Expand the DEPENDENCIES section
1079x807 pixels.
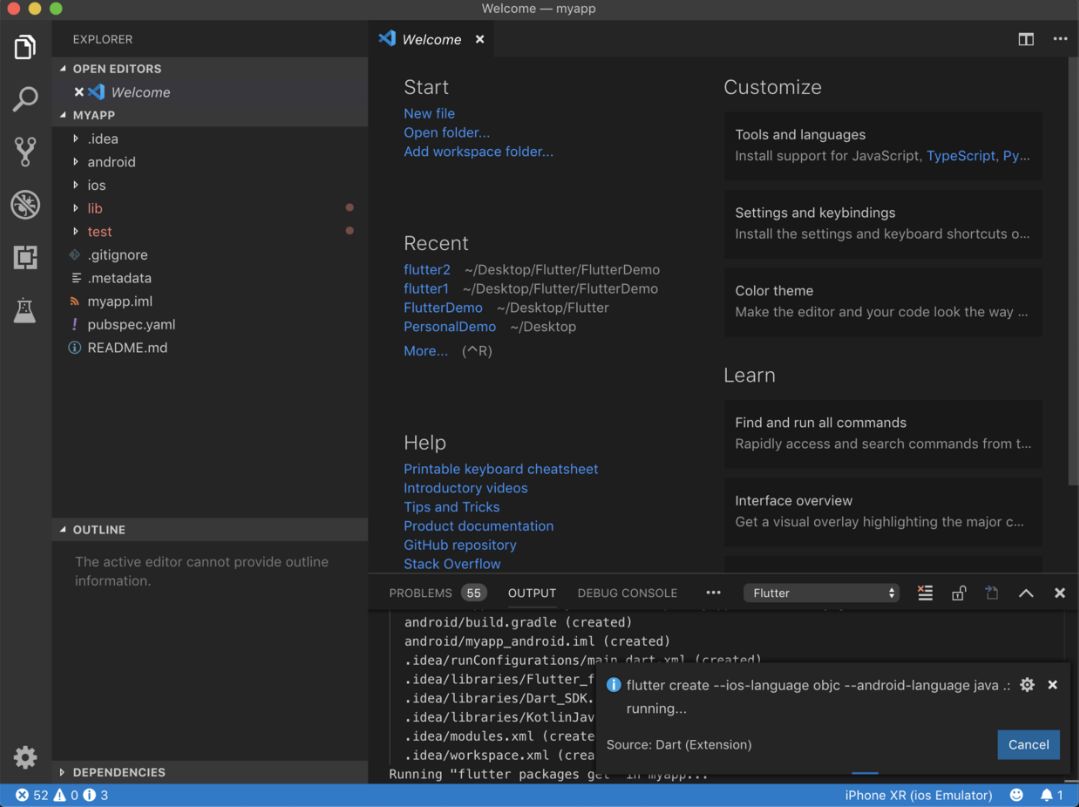118,772
